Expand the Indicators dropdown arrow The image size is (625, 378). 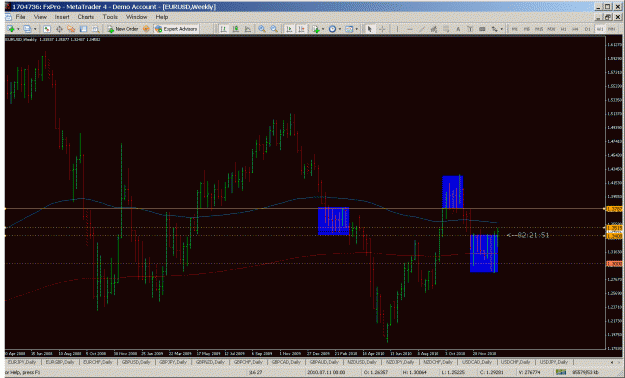[x=323, y=29]
